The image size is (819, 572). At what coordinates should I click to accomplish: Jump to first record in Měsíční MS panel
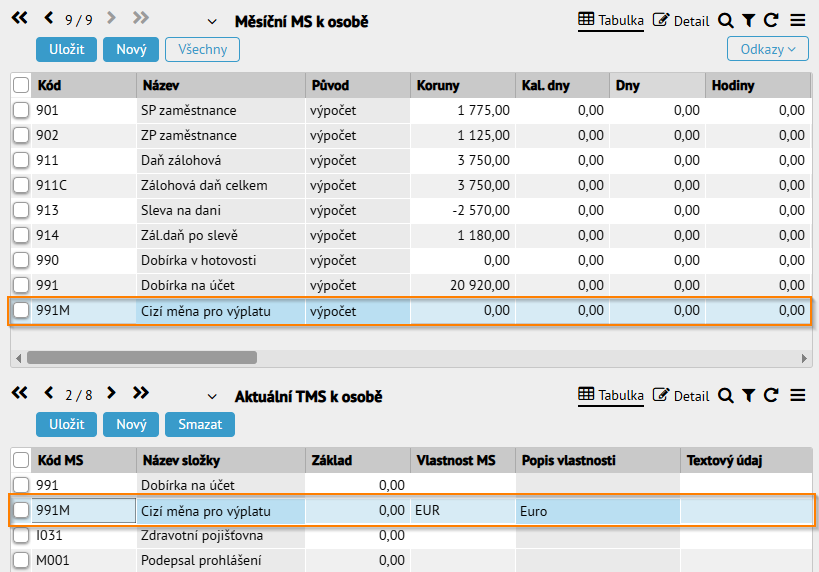[x=19, y=18]
